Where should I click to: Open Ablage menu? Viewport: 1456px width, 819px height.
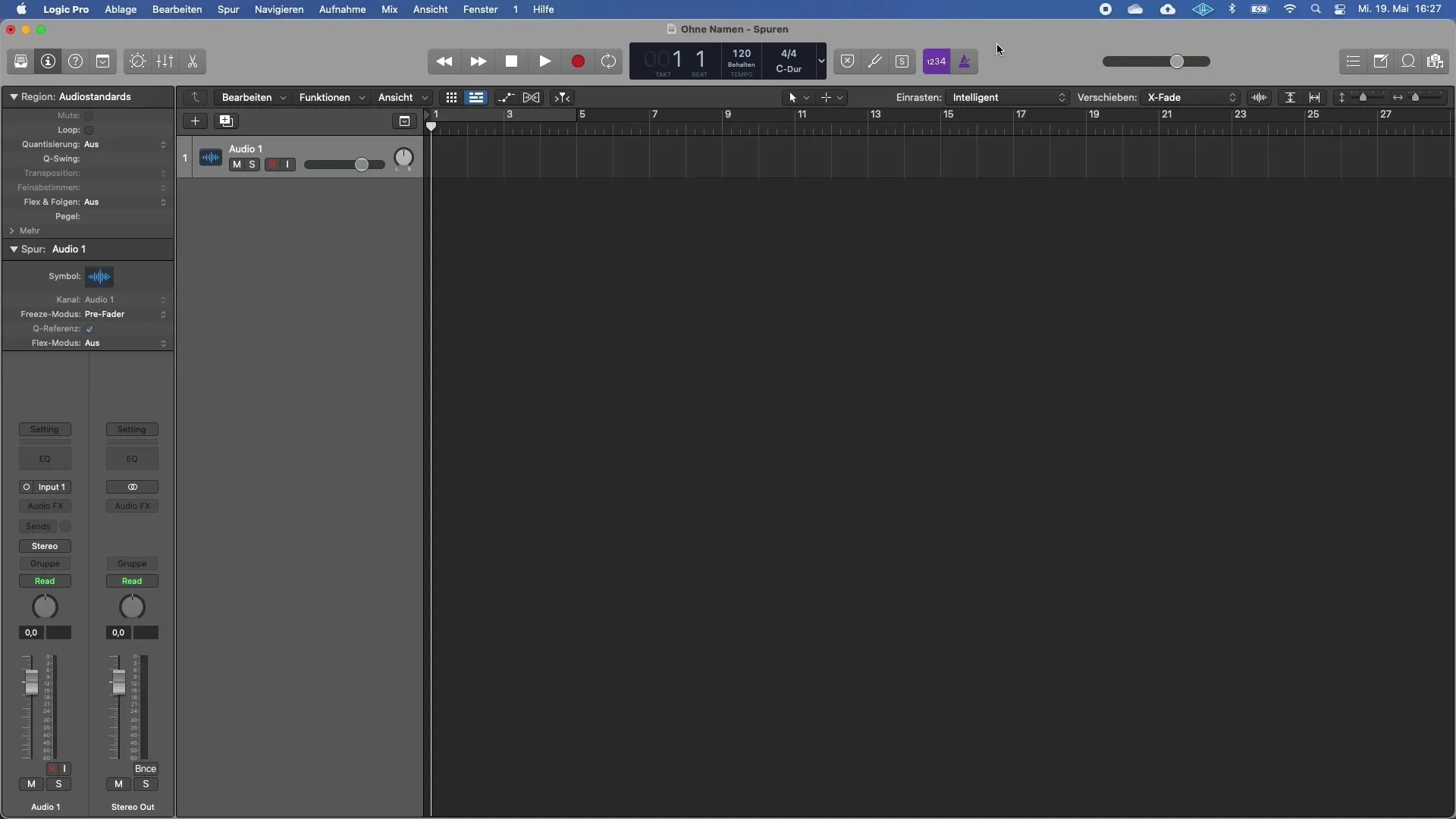tap(121, 9)
